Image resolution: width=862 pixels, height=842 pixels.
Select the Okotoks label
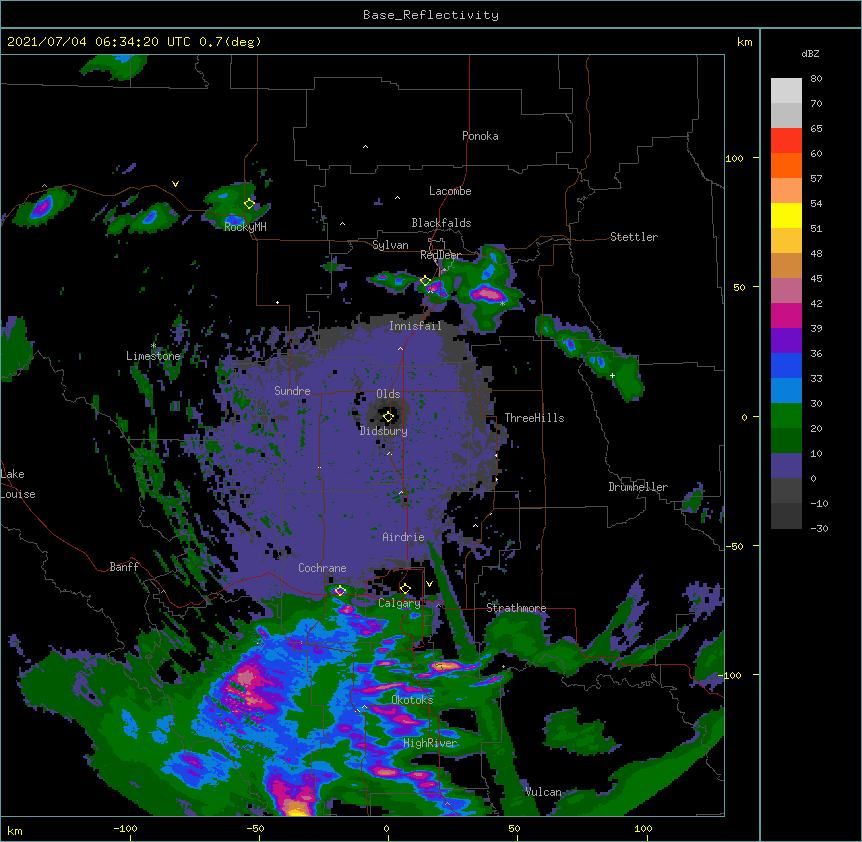(412, 700)
